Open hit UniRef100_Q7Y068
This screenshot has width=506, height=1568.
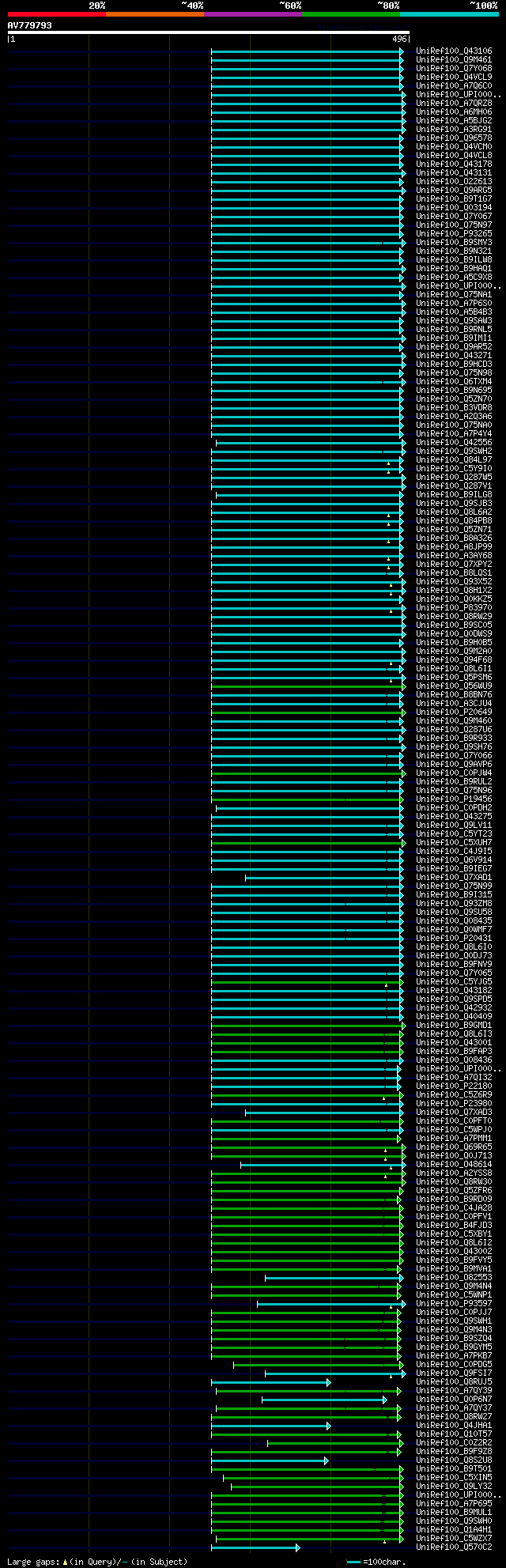pos(454,69)
